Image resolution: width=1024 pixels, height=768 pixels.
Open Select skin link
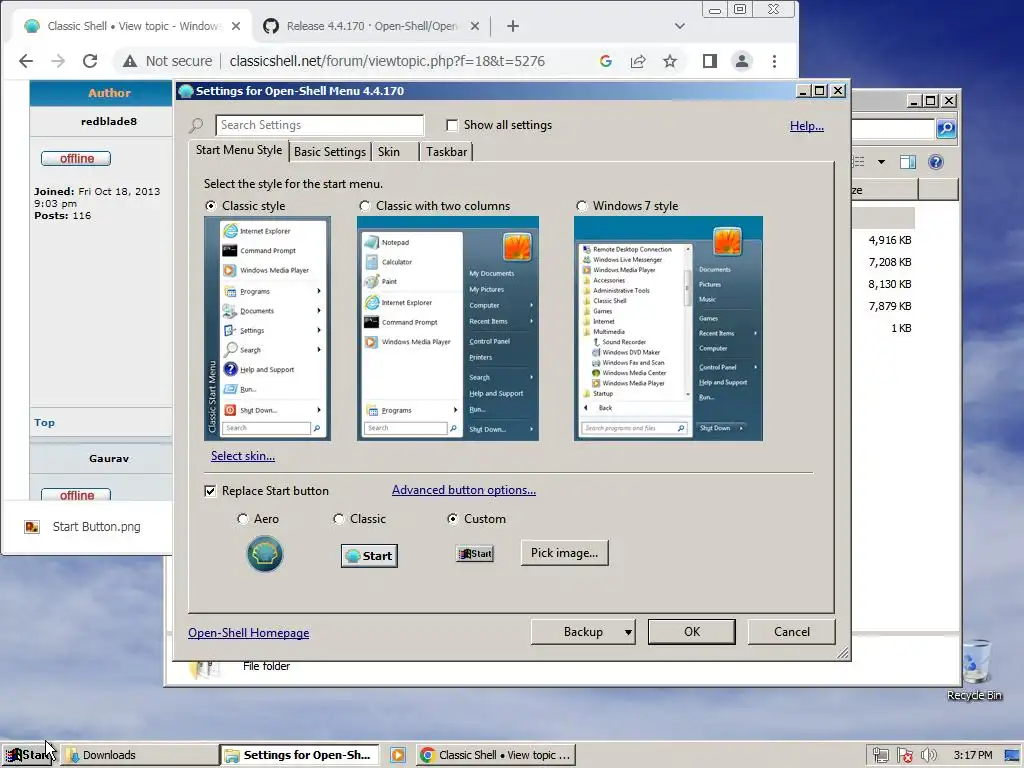pyautogui.click(x=243, y=456)
